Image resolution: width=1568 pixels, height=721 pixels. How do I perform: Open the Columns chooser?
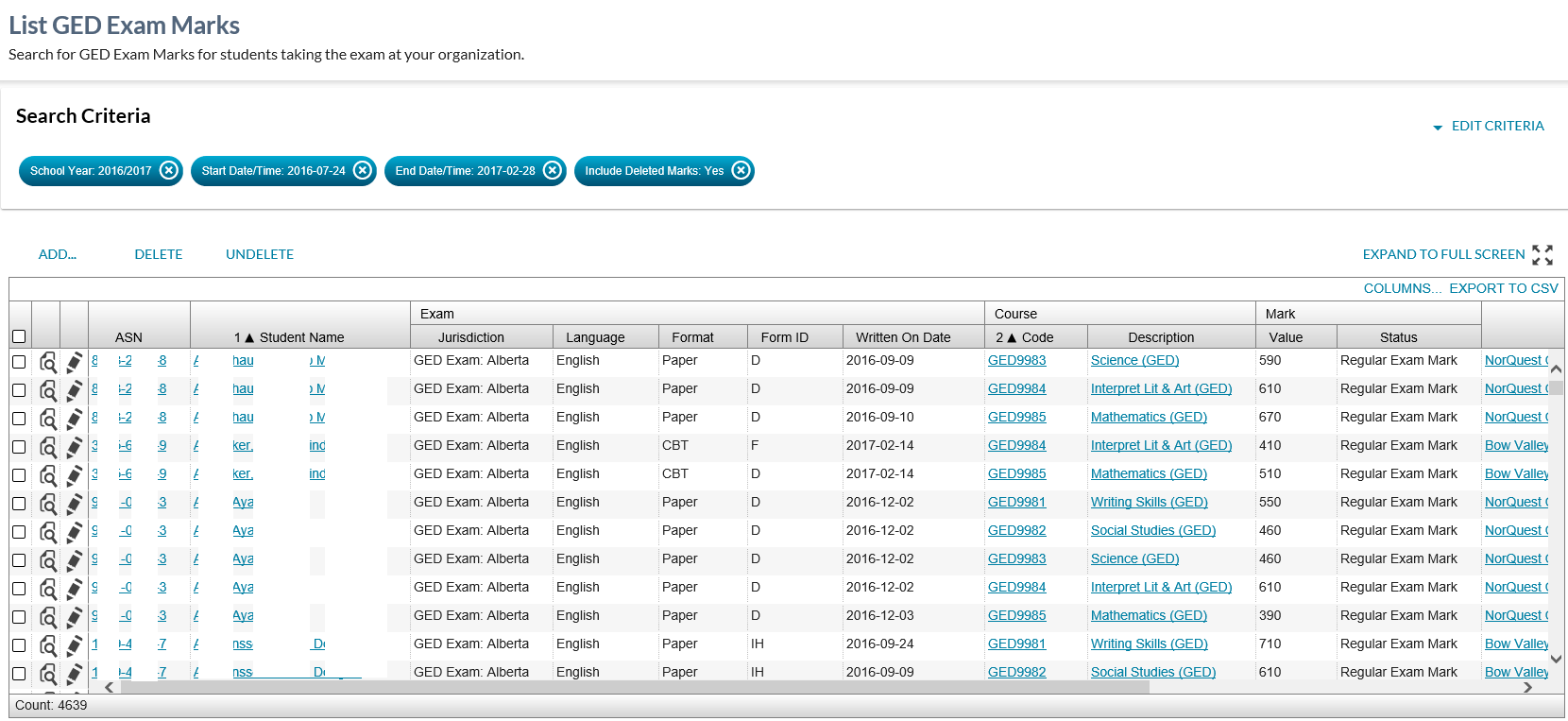1402,288
